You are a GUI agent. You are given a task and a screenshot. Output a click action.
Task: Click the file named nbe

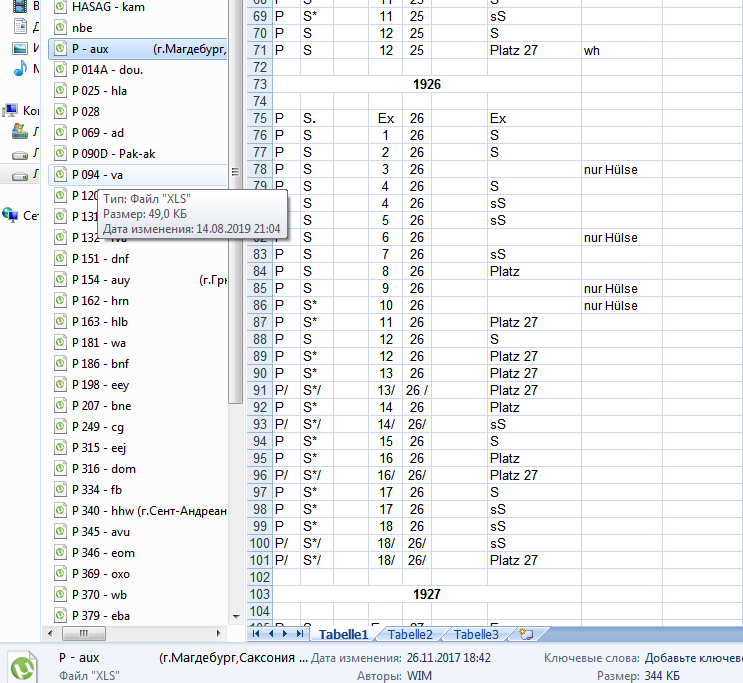82,28
